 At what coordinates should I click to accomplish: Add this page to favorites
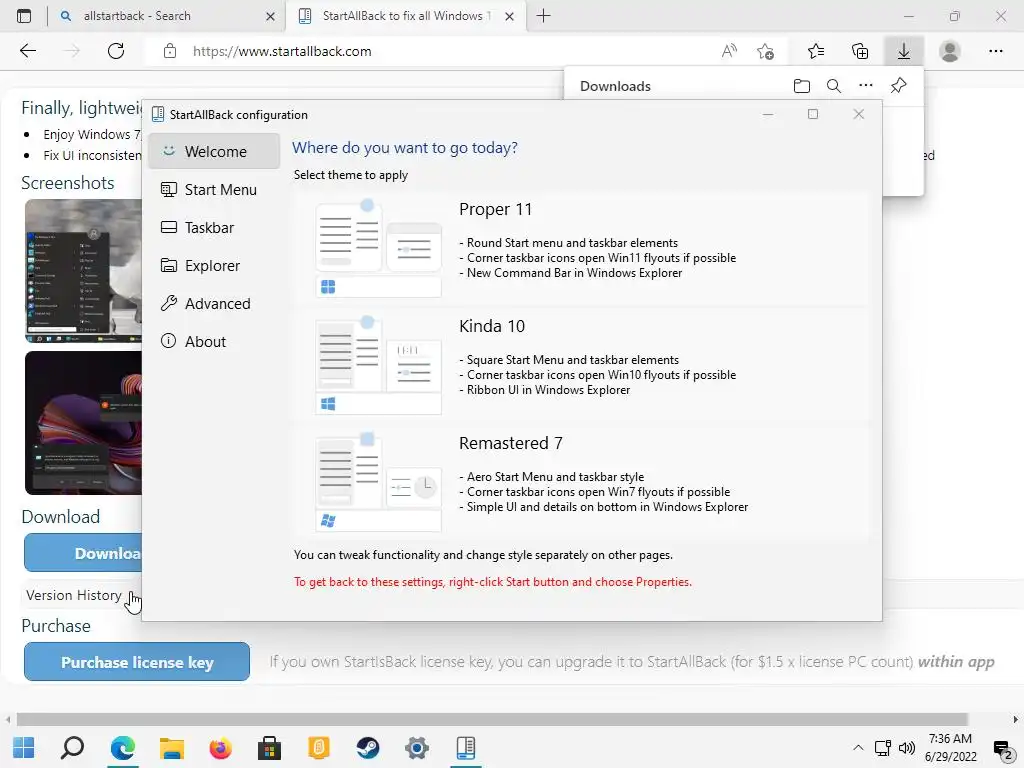point(765,51)
